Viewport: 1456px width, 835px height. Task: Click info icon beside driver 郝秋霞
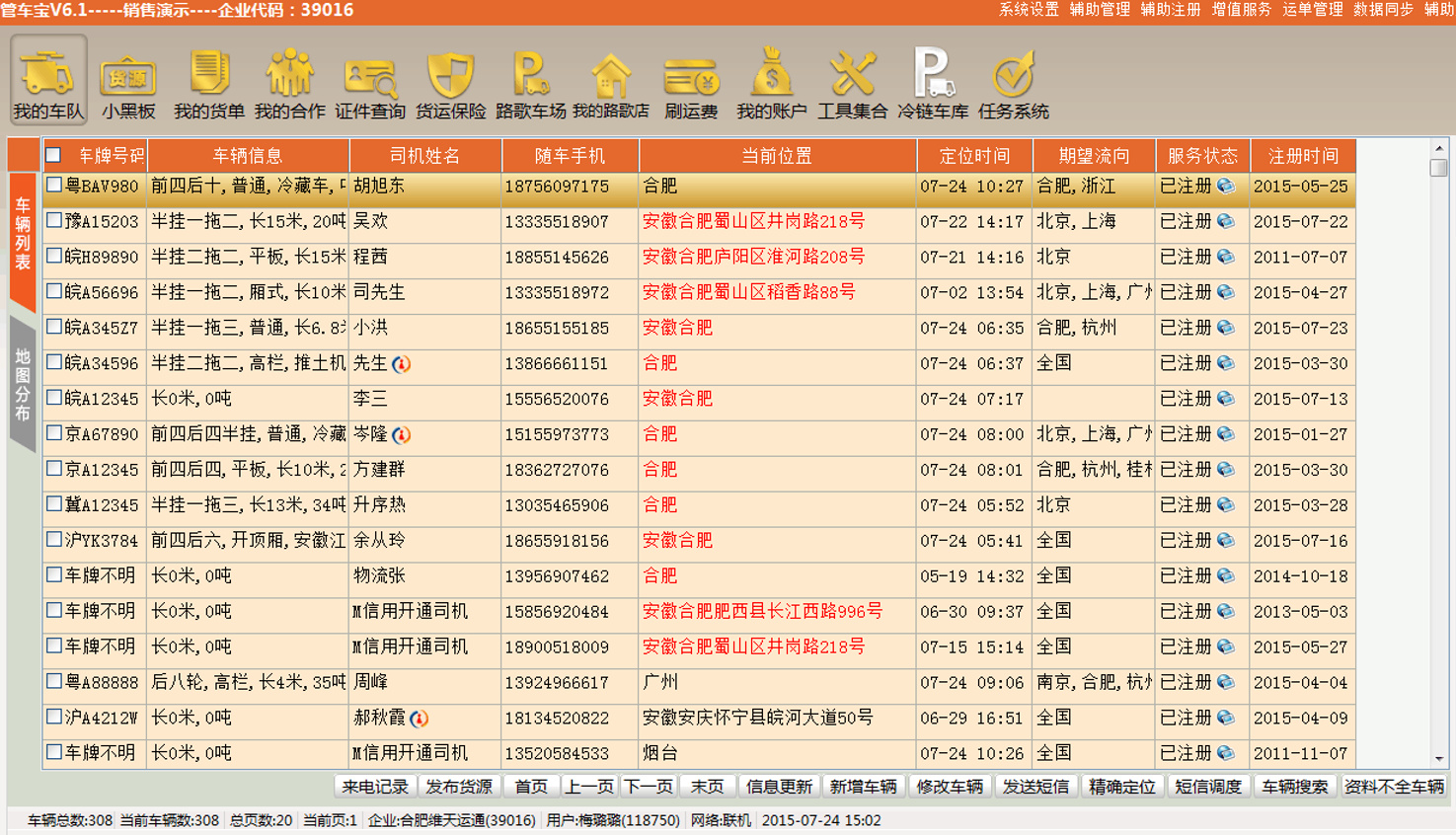coord(419,719)
